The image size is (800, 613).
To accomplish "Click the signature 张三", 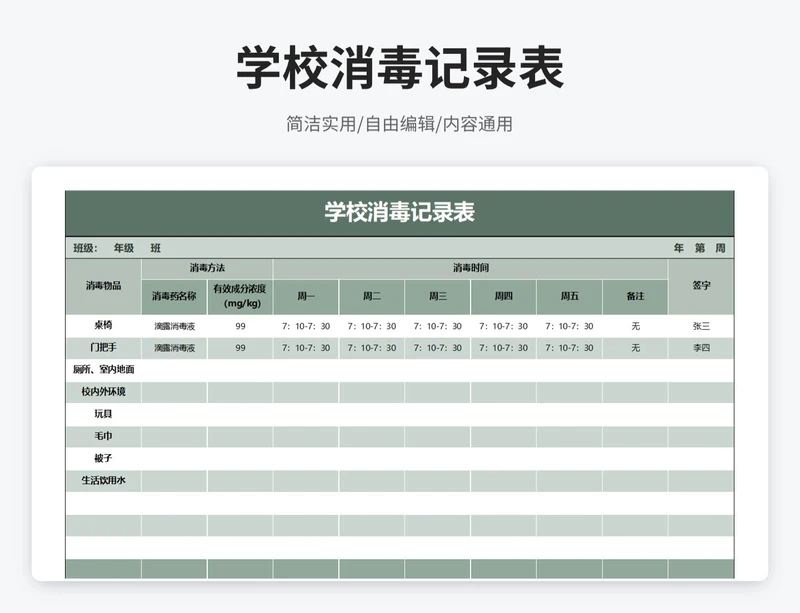I will click(701, 326).
